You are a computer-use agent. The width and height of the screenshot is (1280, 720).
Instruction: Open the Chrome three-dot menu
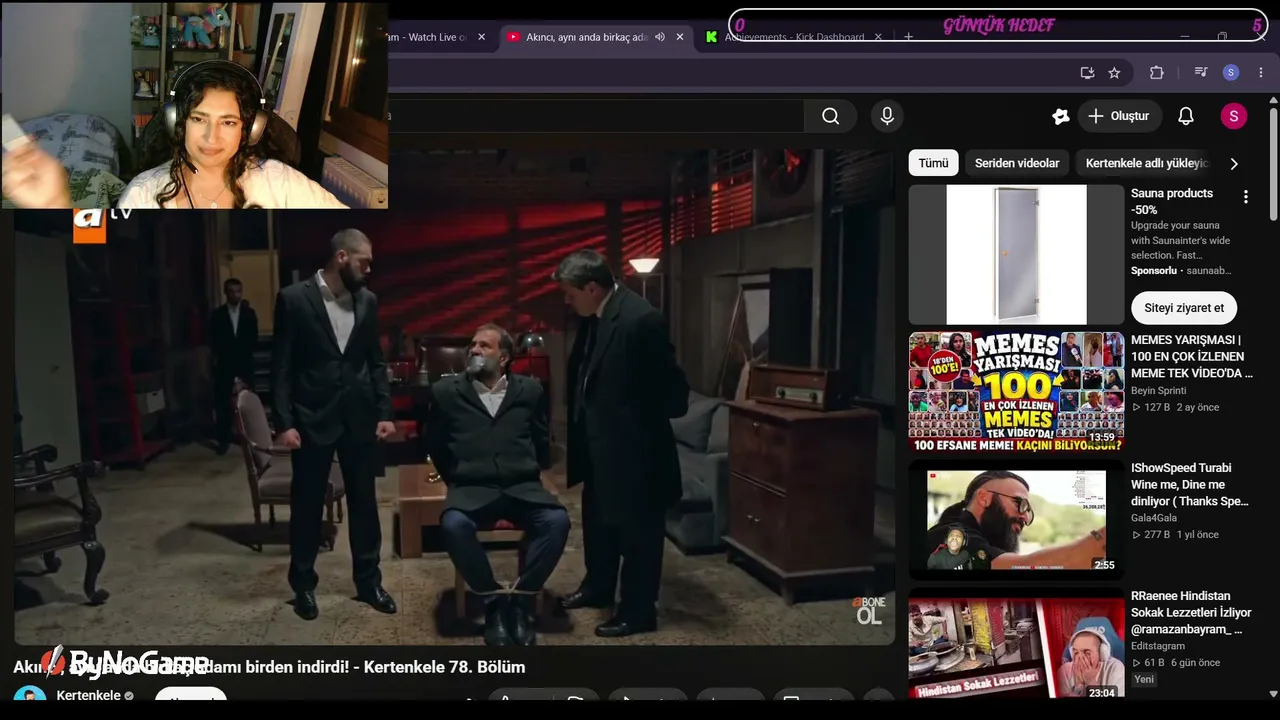pos(1261,72)
